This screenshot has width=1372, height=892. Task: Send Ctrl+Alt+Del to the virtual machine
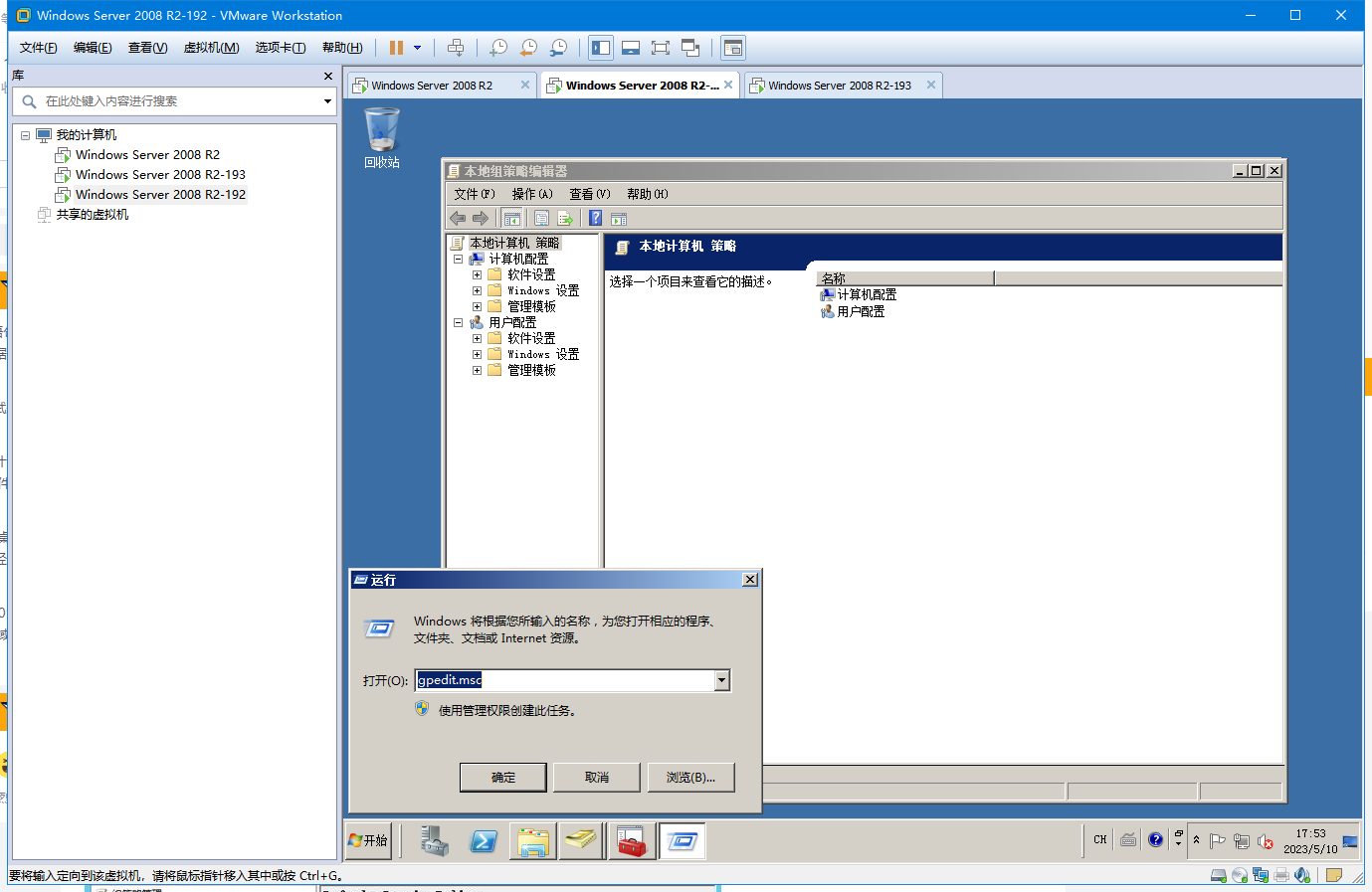click(456, 48)
